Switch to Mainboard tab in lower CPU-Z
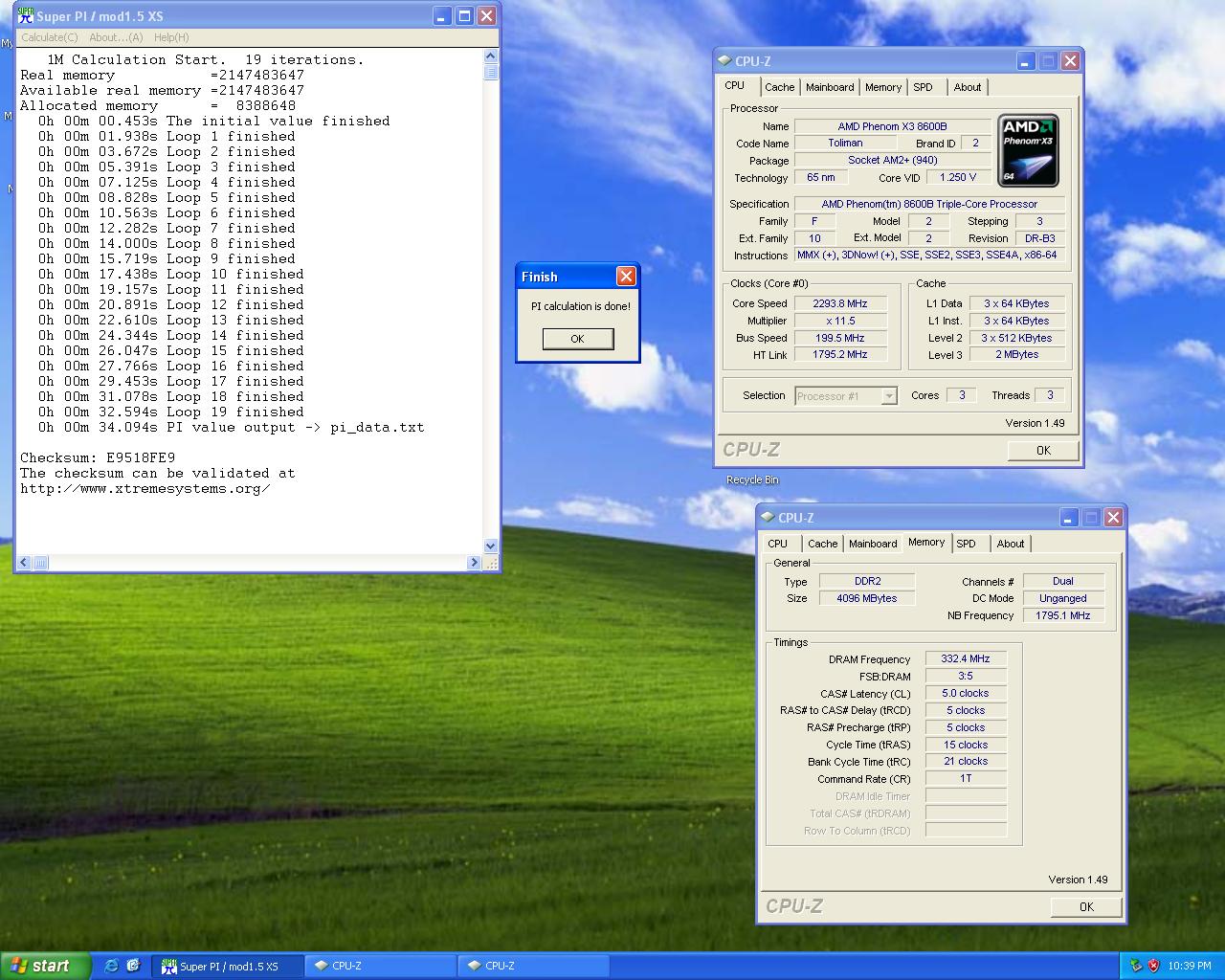 tap(873, 544)
